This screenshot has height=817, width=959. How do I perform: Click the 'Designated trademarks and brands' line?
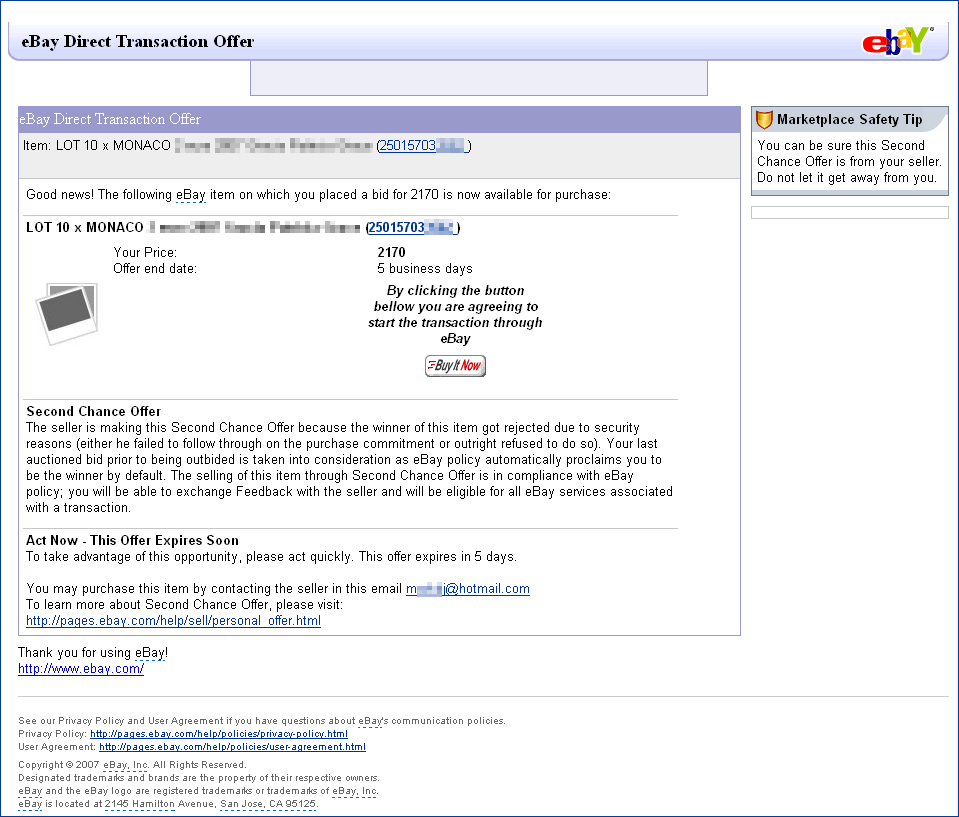199,778
